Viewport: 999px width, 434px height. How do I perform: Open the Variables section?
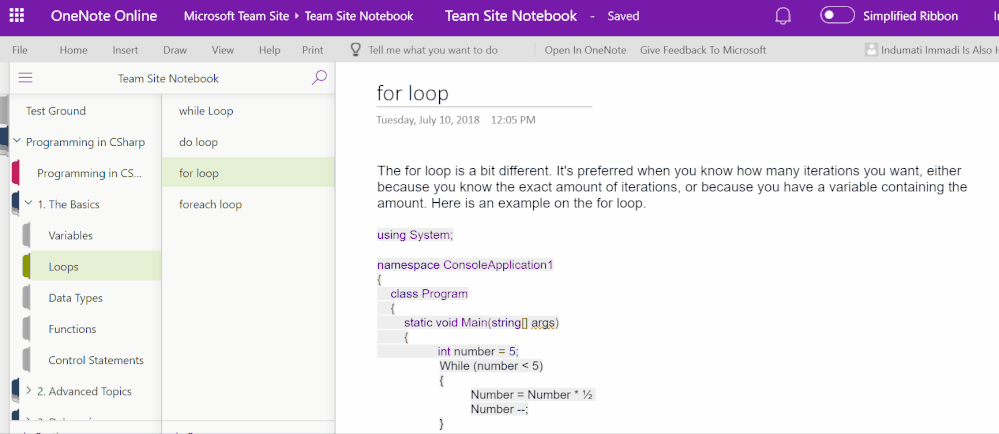[x=71, y=235]
